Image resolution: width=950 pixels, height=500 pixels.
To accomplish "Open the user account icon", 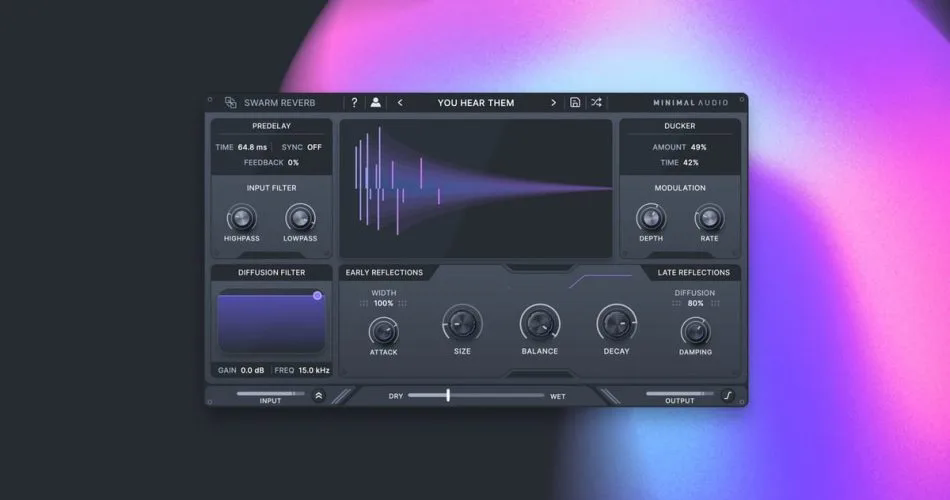I will pos(376,102).
